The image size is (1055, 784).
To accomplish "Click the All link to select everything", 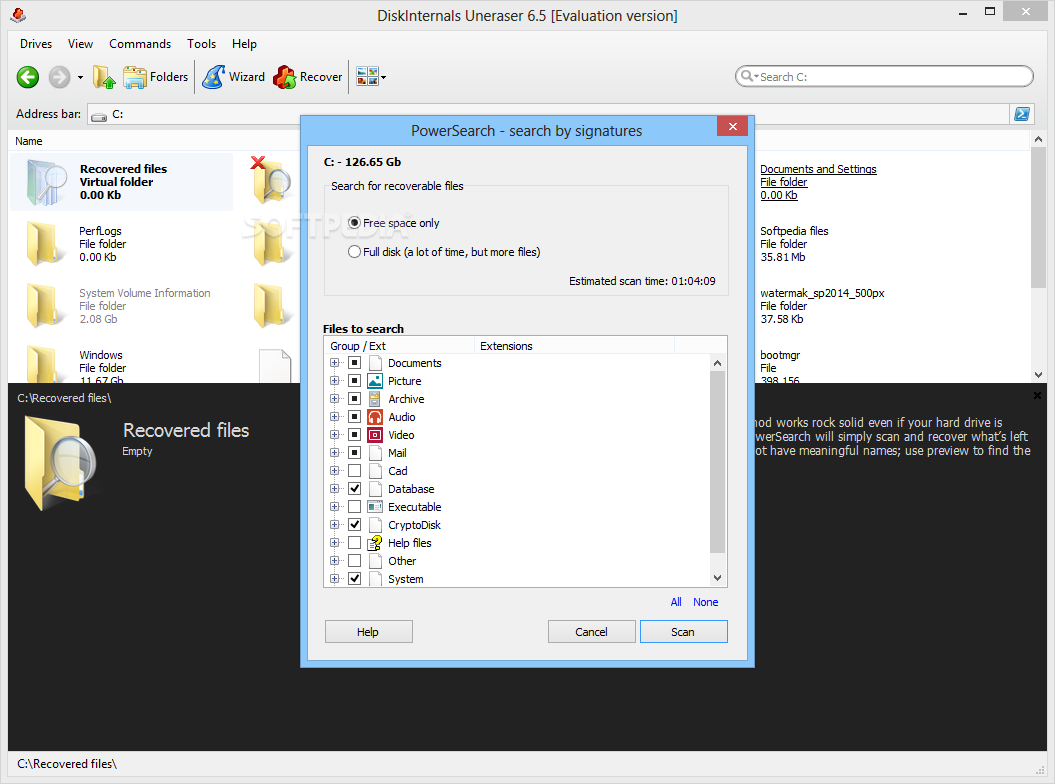I will 676,602.
